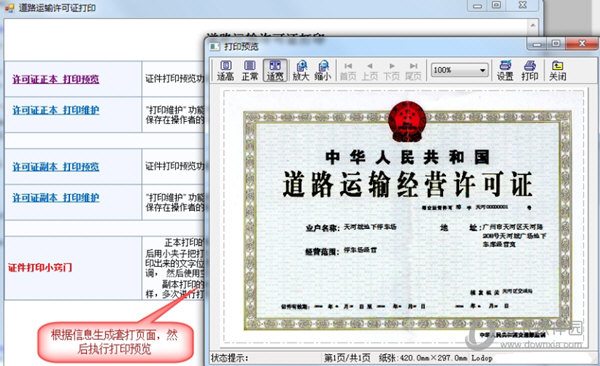Select the 适高 fit-height toolbar icon

tap(225, 70)
